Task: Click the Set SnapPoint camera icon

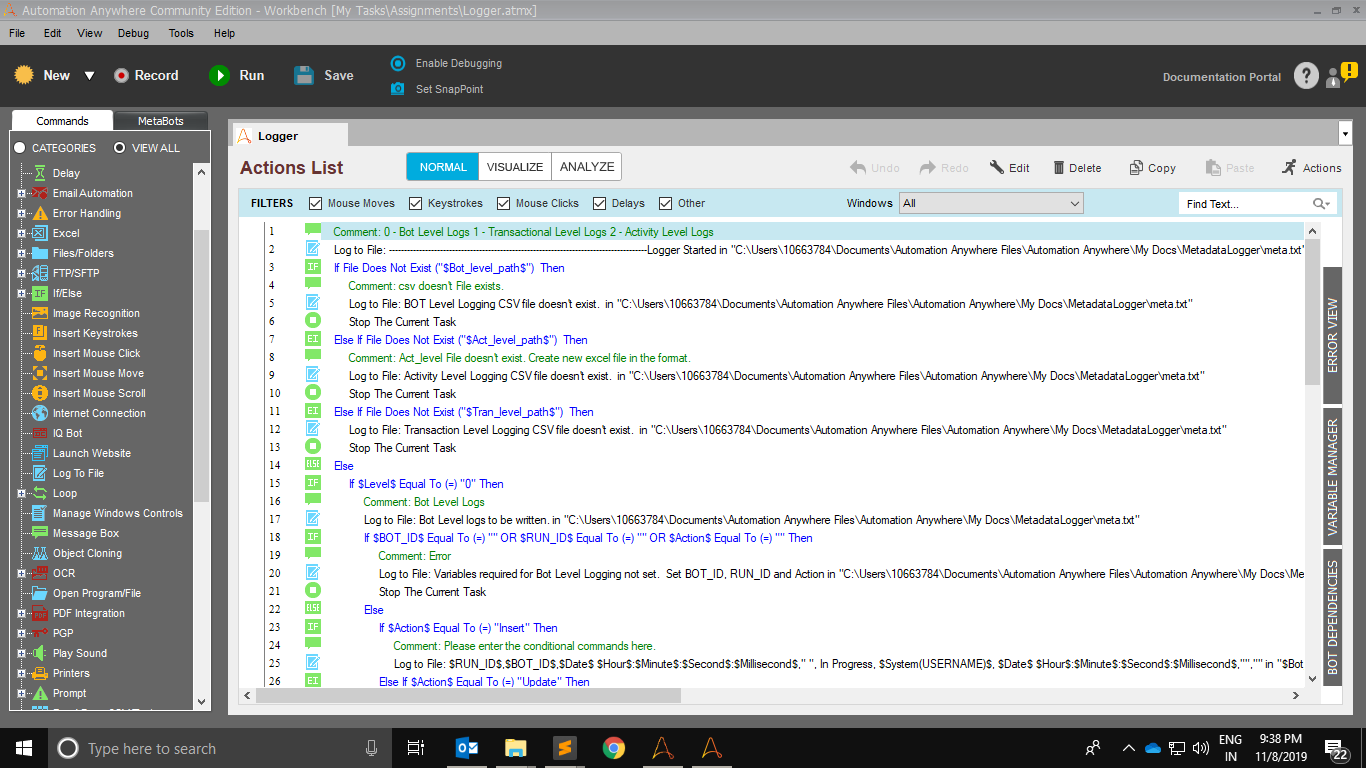Action: [398, 89]
